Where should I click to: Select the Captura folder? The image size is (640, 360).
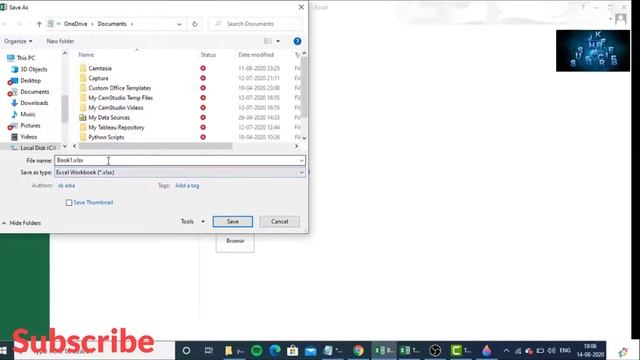point(98,78)
